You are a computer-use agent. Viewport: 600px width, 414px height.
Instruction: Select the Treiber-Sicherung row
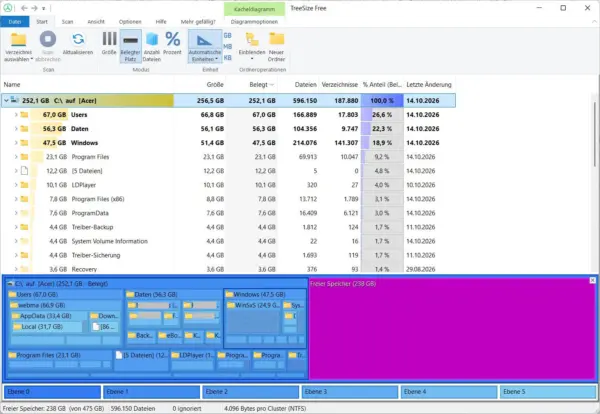tap(228, 255)
